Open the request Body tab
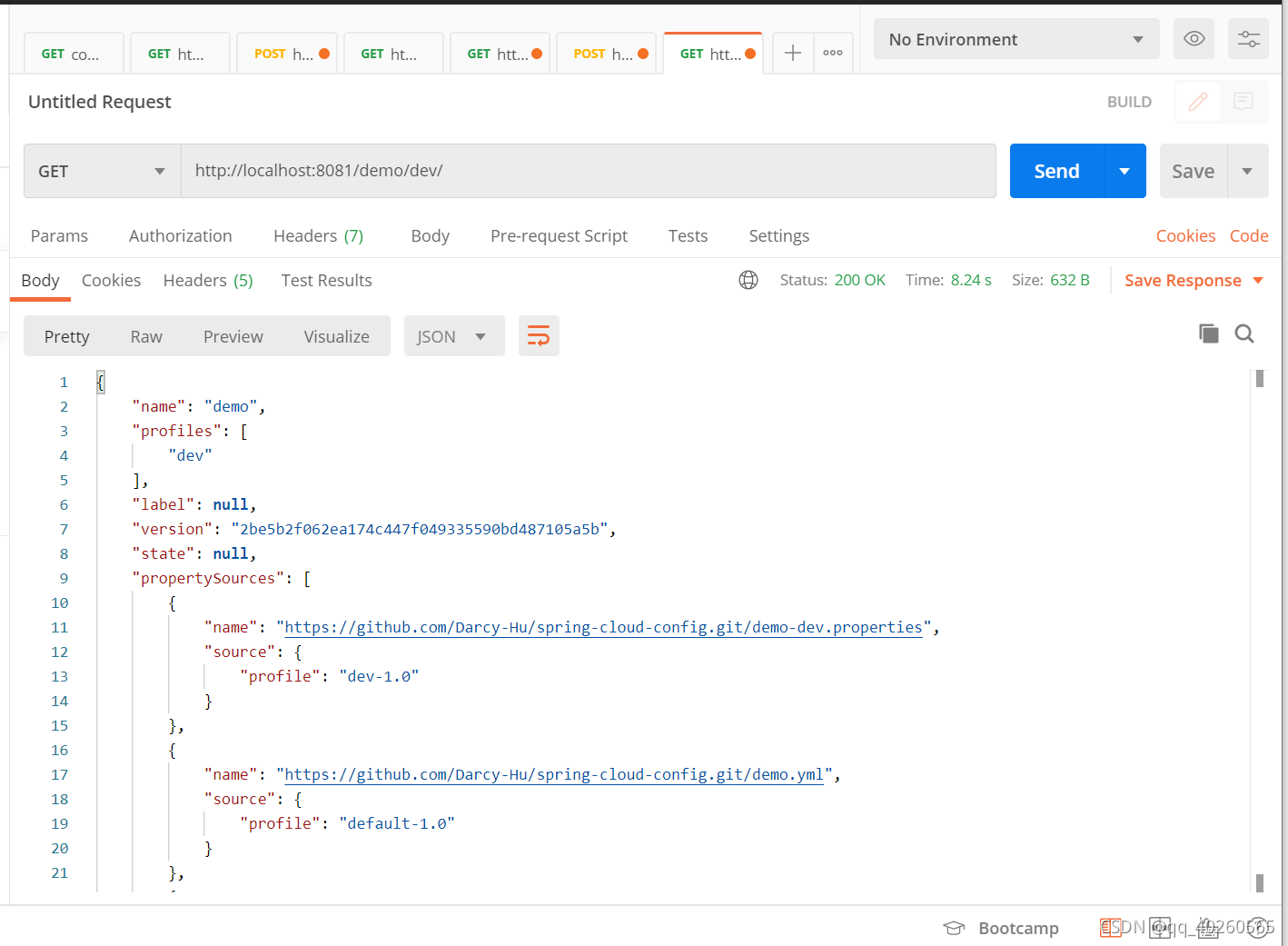The height and width of the screenshot is (946, 1288). (x=431, y=235)
